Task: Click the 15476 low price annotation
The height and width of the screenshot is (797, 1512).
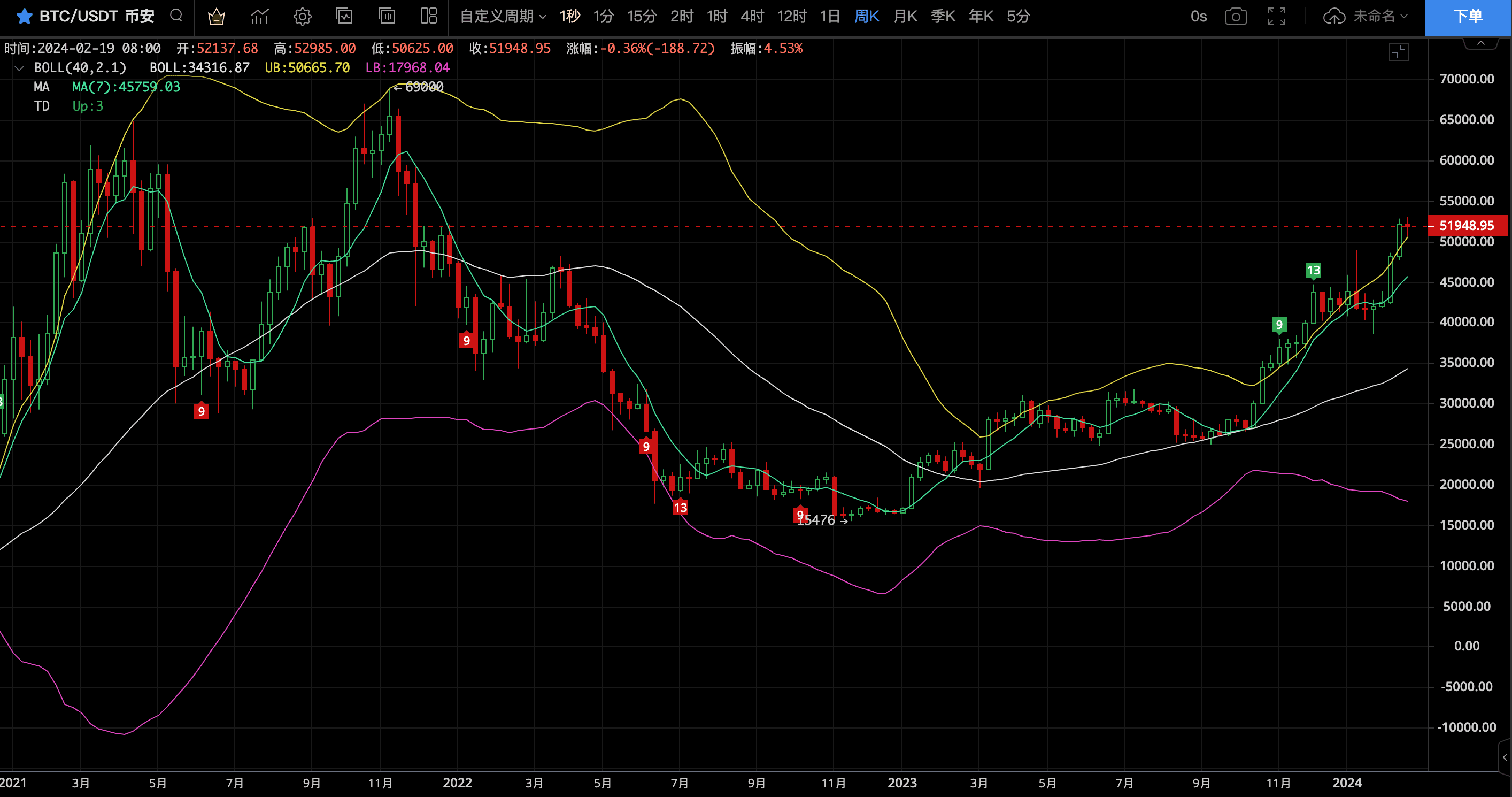Action: [x=822, y=520]
